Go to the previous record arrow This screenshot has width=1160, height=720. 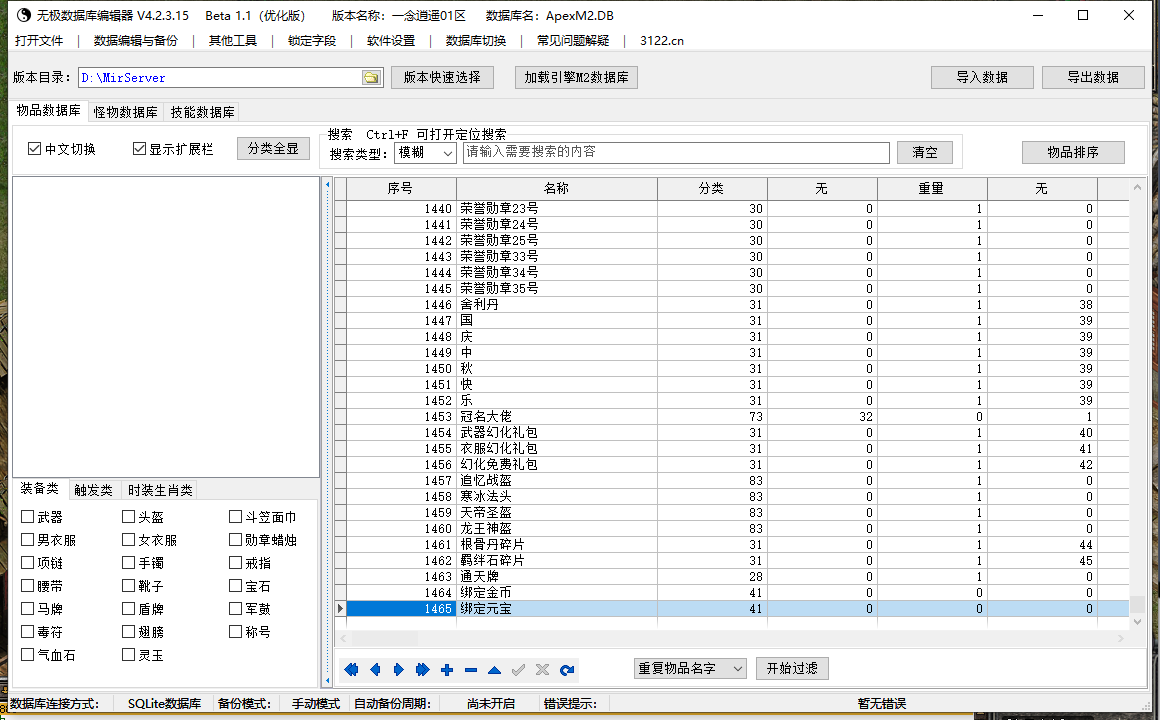coord(375,670)
